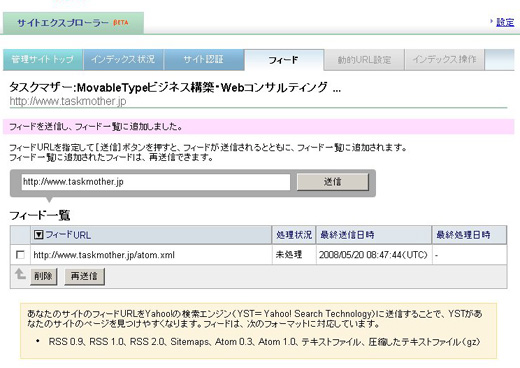The height and width of the screenshot is (368, 520).
Task: Click the http://www.taskmother.jp site URL under title
Action: coord(68,101)
